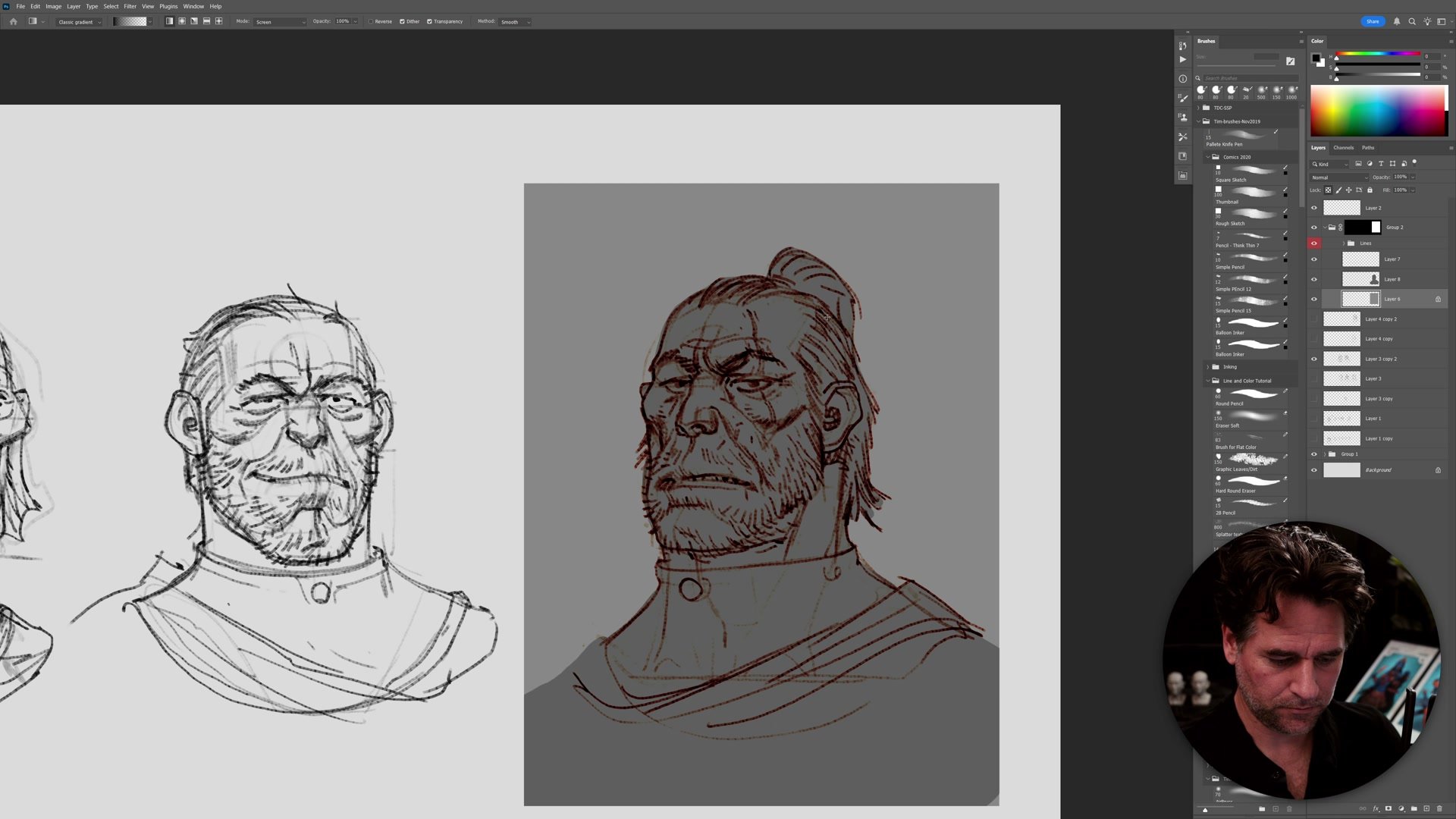The image size is (1456, 819).
Task: Open the gradient picker dropdown arrow
Action: click(150, 22)
